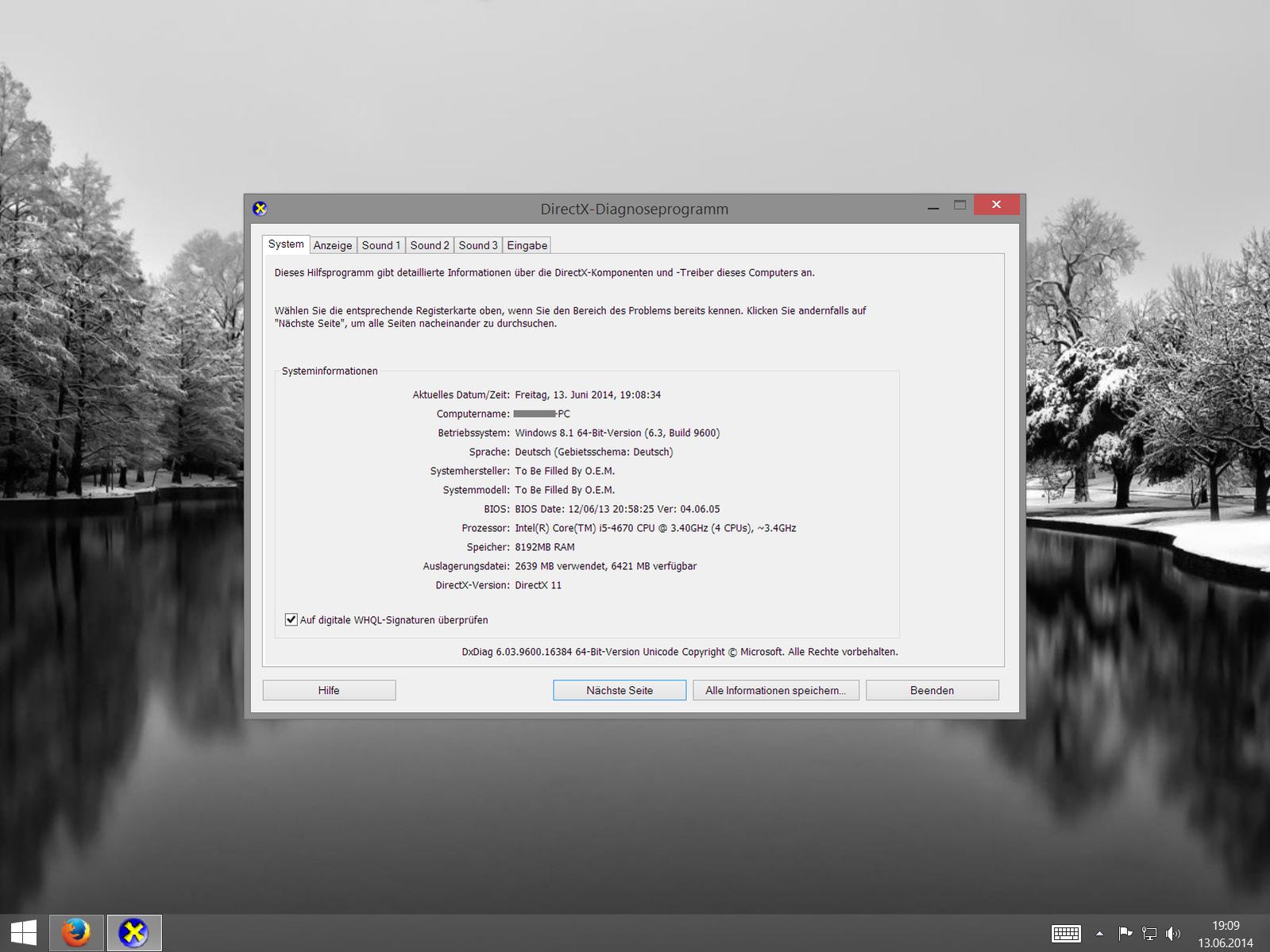Screen dimensions: 1270x952
Task: Click the Computername value ending in -PC
Action: point(542,414)
